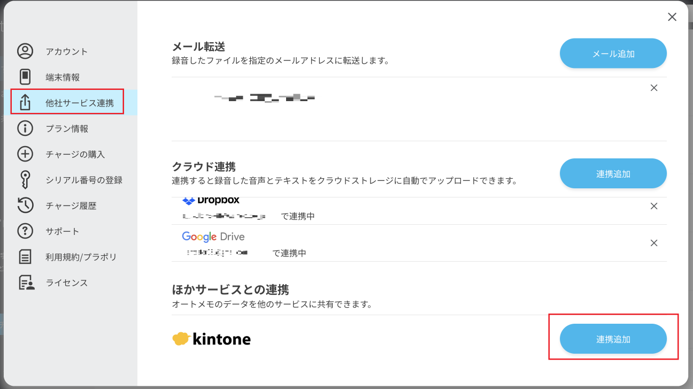Click the プラン情報 info icon
Screen dimensions: 693x389
[x=25, y=128]
